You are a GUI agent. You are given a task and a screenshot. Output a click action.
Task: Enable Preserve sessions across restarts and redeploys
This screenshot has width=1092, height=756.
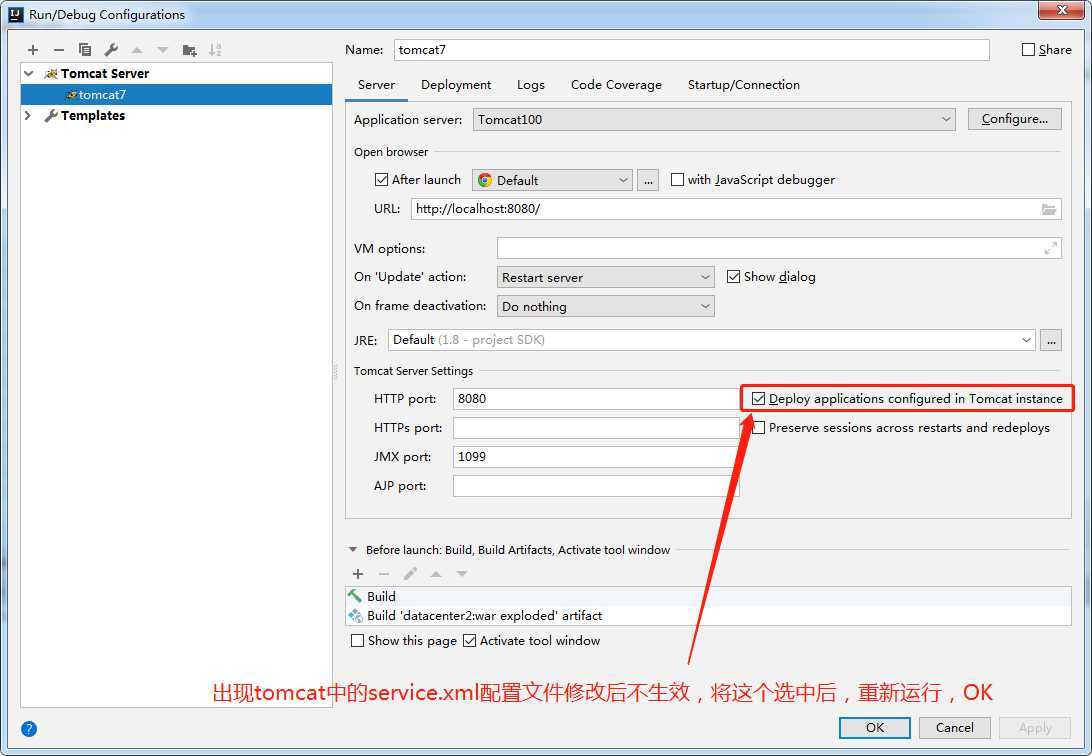pos(758,427)
